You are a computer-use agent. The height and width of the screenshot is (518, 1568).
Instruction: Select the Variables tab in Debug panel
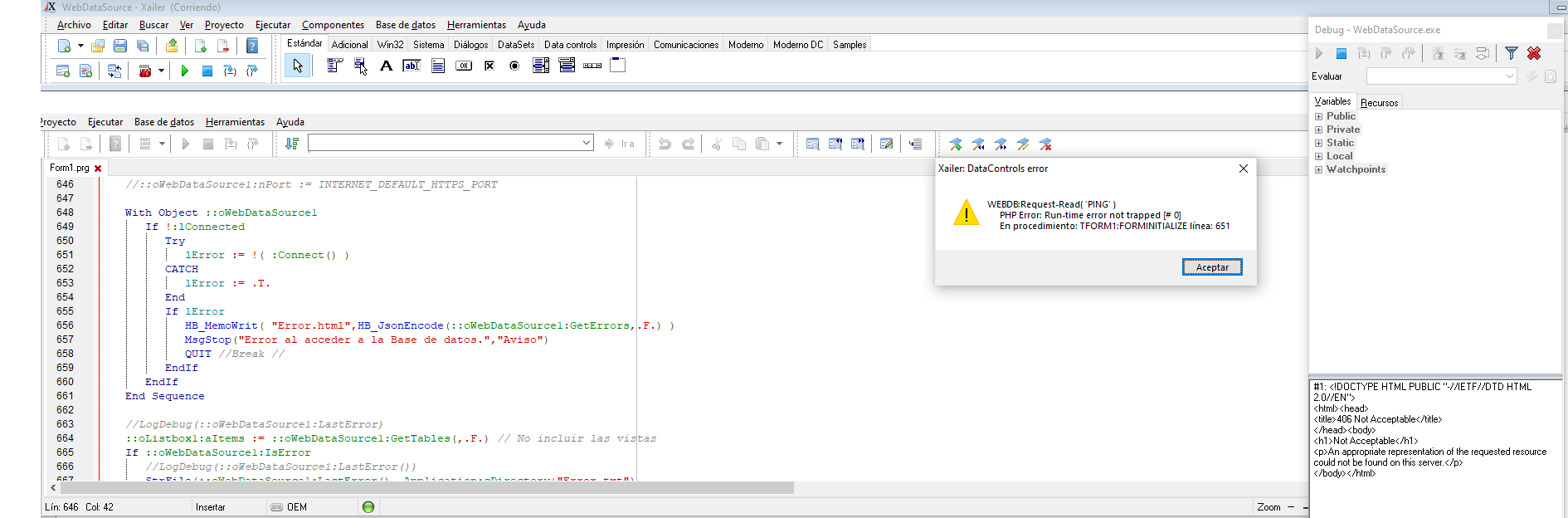click(1332, 101)
